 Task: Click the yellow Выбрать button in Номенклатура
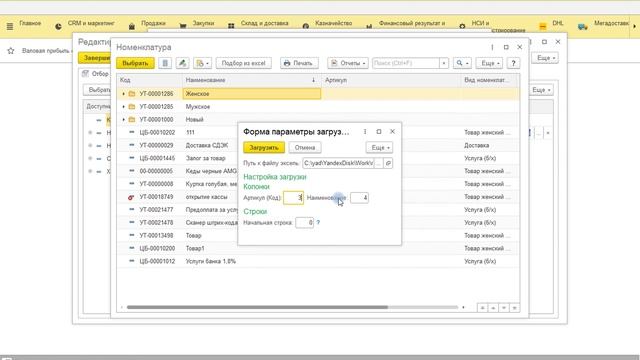pos(135,63)
